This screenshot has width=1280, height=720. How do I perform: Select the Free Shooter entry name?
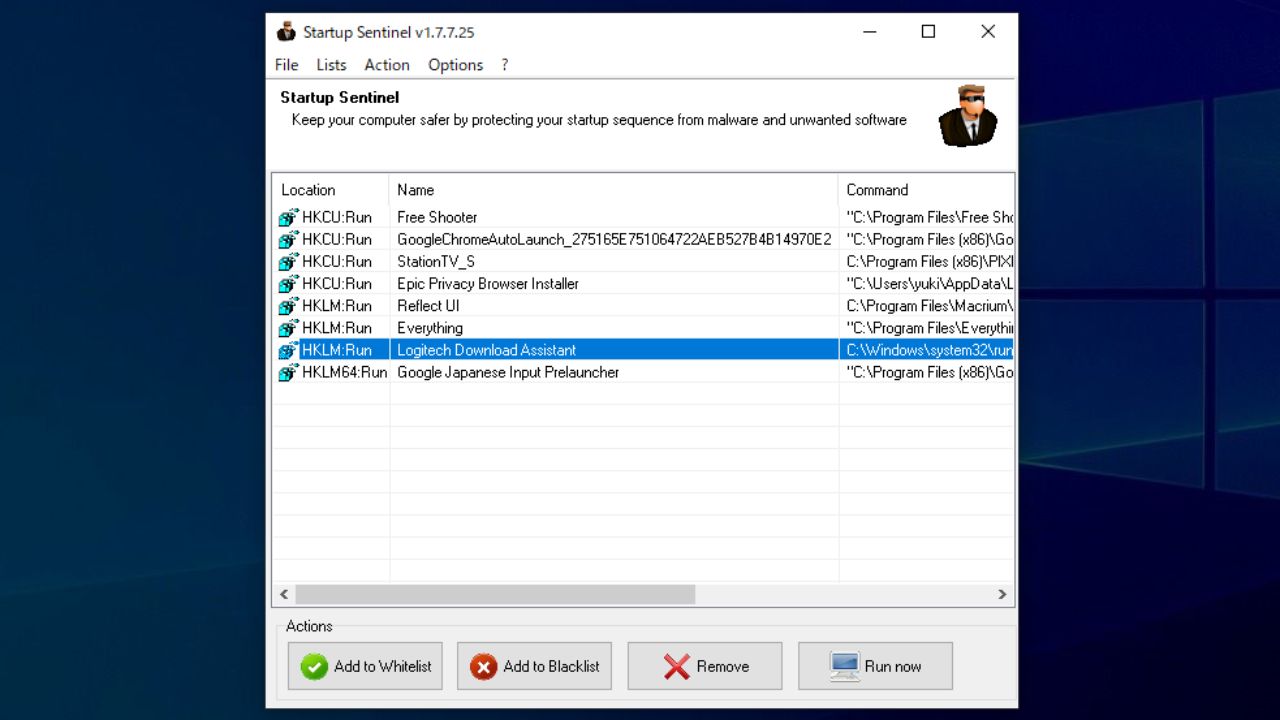coord(437,217)
